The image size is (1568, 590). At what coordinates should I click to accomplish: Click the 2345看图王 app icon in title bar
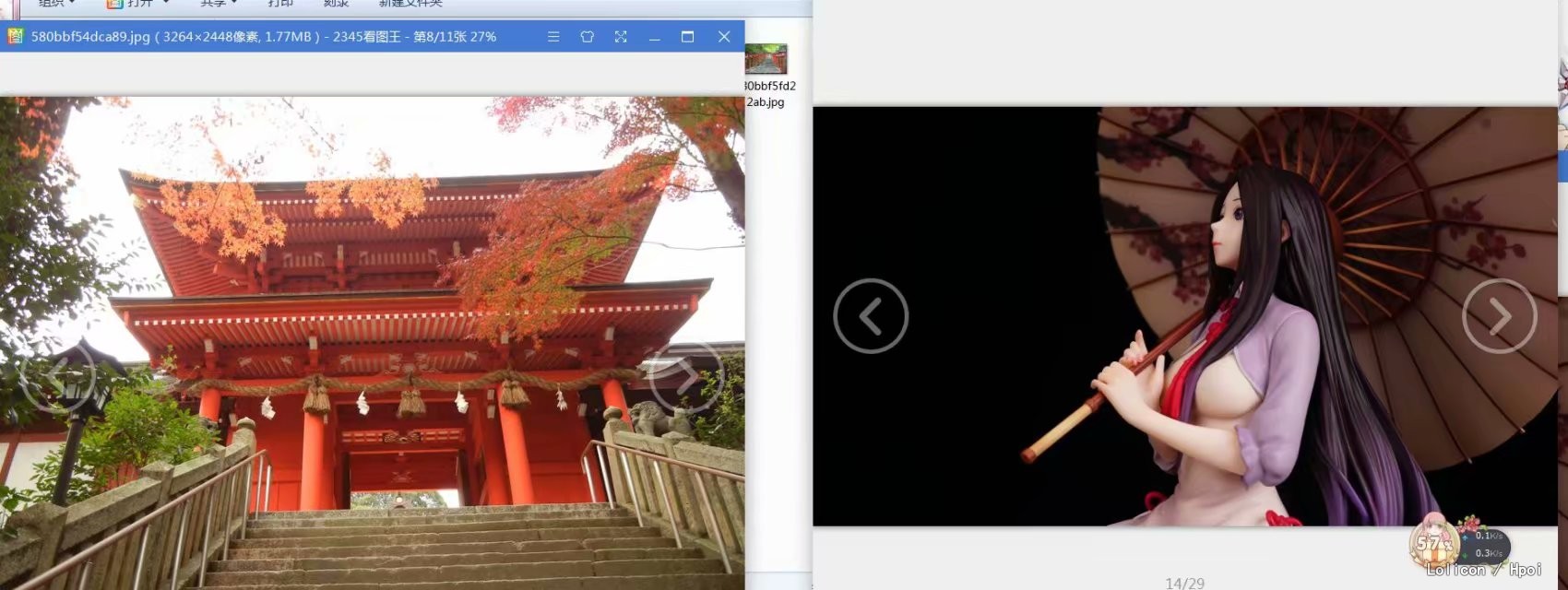15,37
